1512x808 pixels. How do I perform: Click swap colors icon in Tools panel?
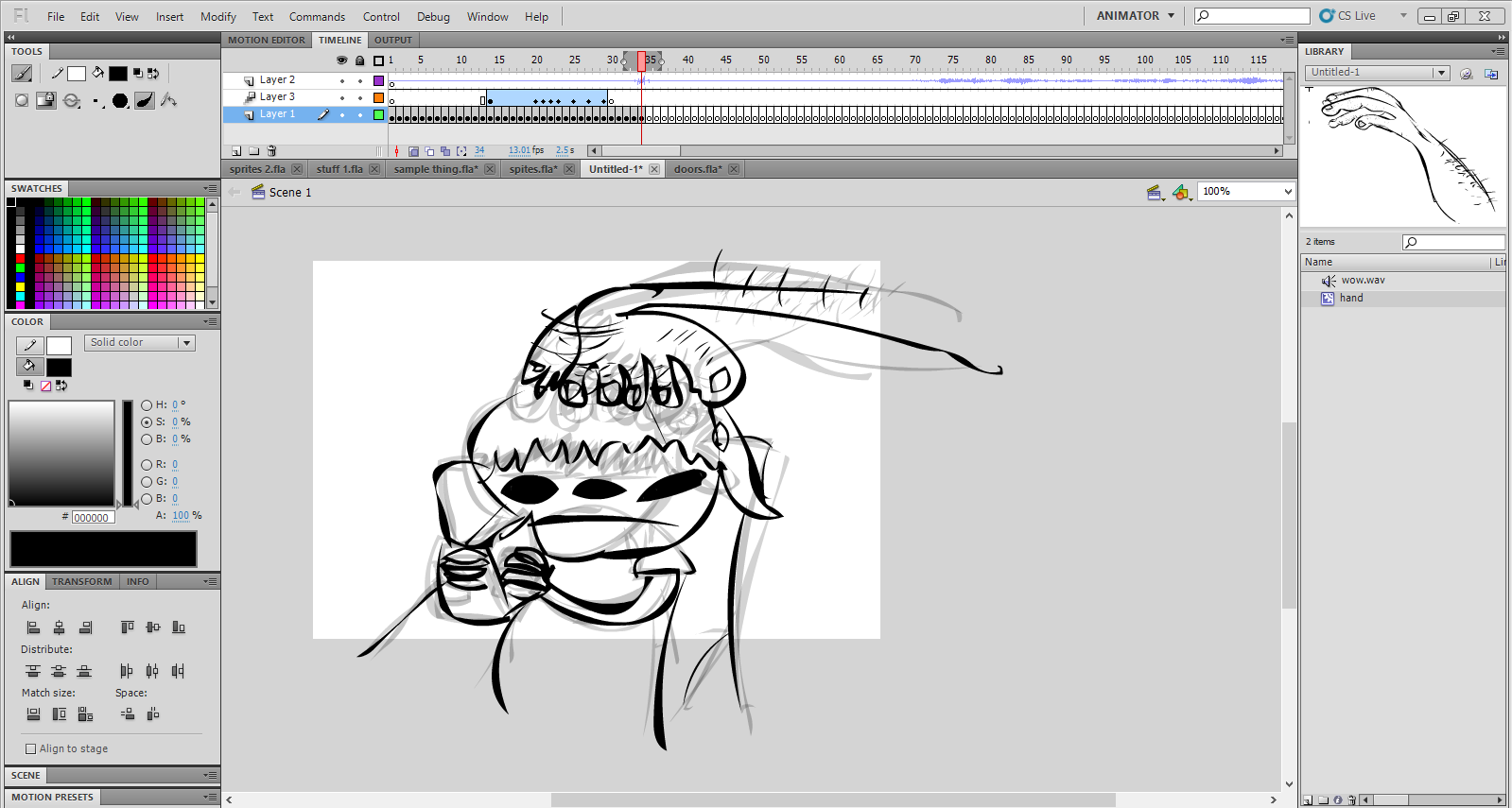click(x=153, y=73)
